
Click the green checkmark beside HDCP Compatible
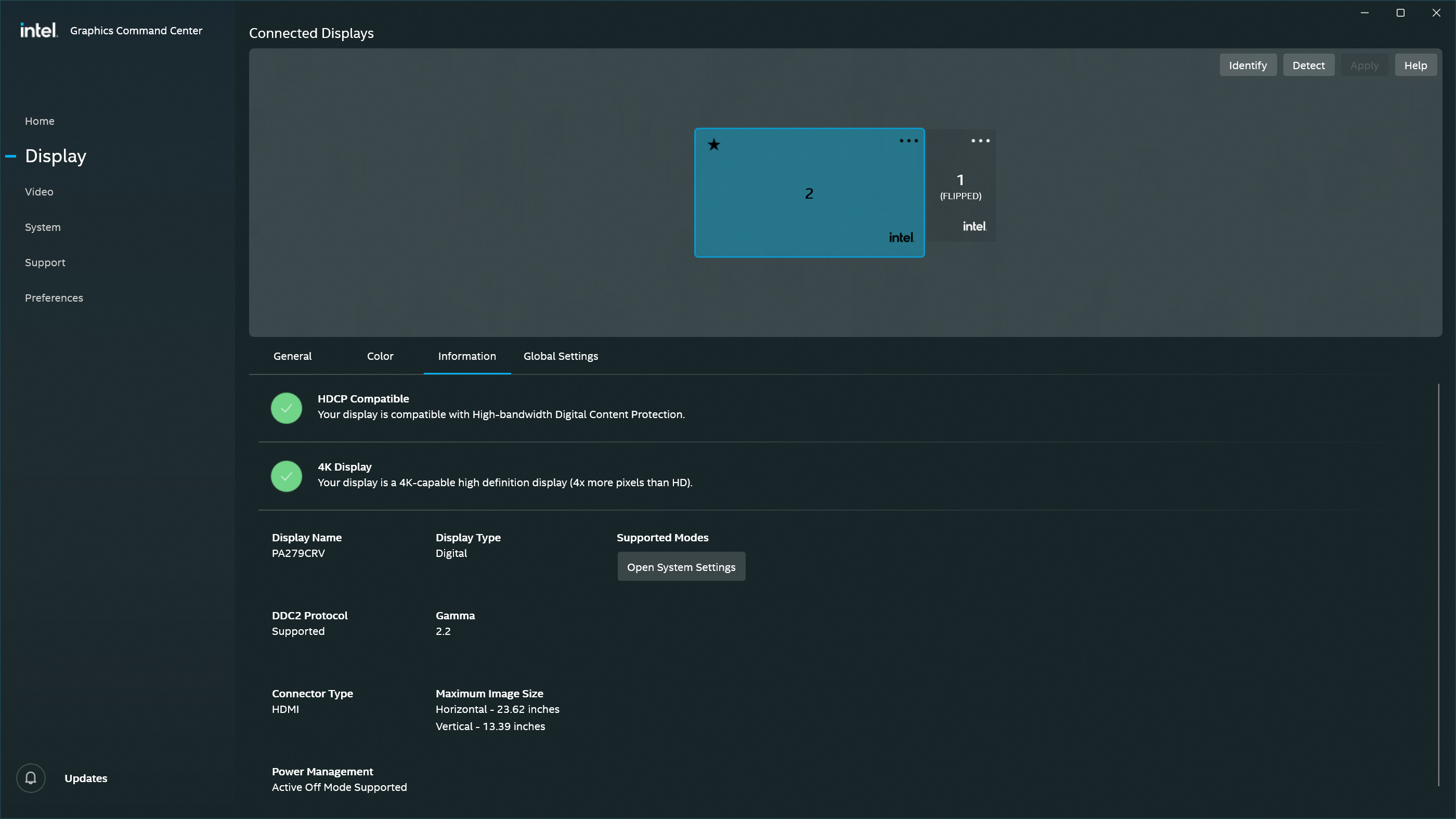coord(286,408)
